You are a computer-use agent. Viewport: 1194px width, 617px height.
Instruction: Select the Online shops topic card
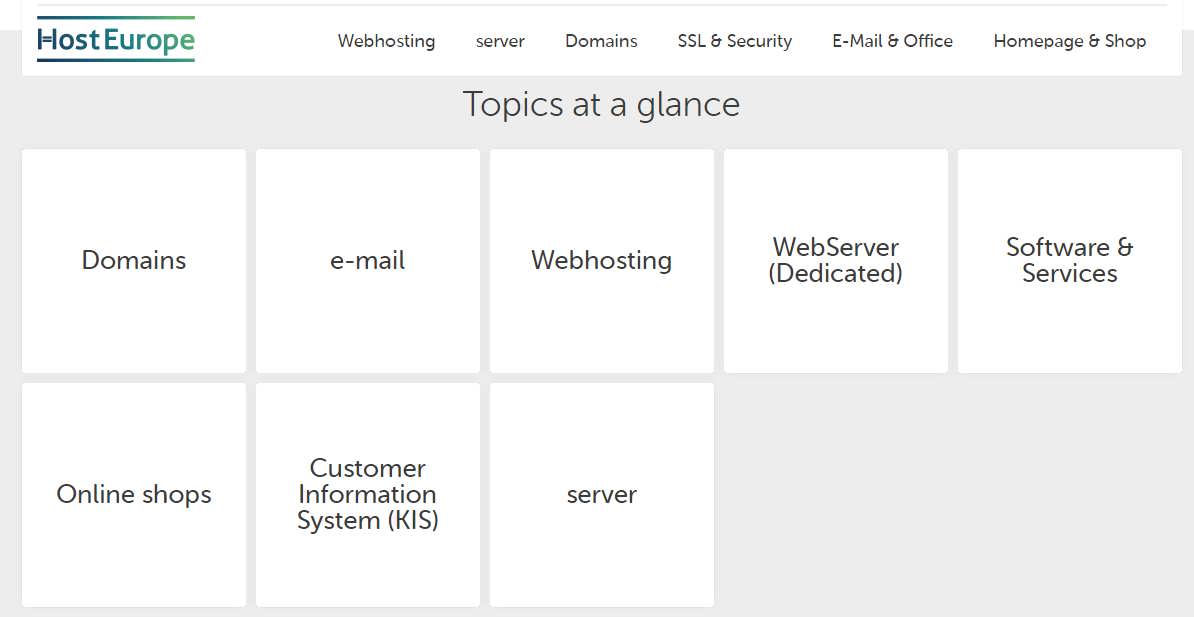tap(134, 494)
